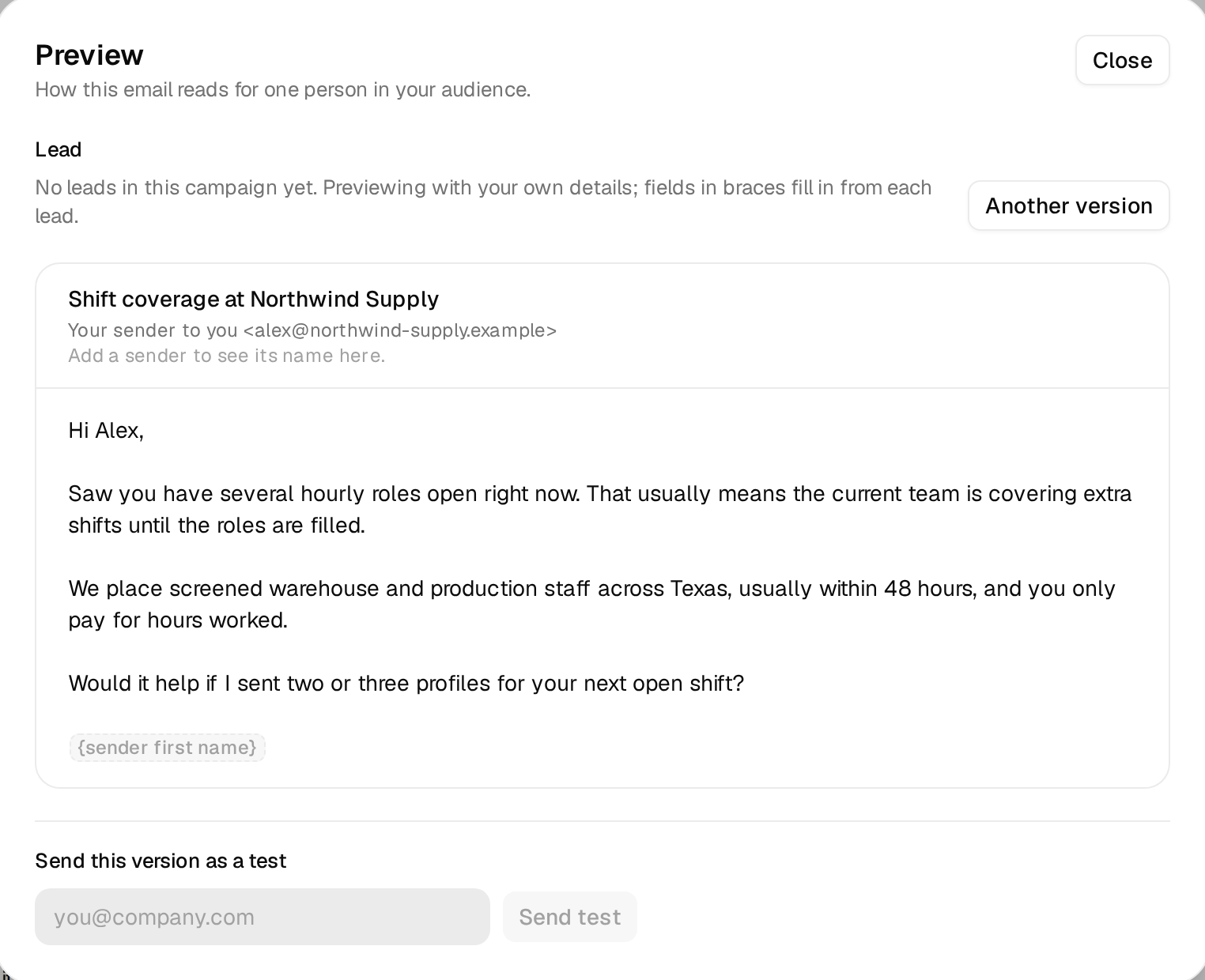
Task: Show another version of the email
Action: click(1068, 205)
